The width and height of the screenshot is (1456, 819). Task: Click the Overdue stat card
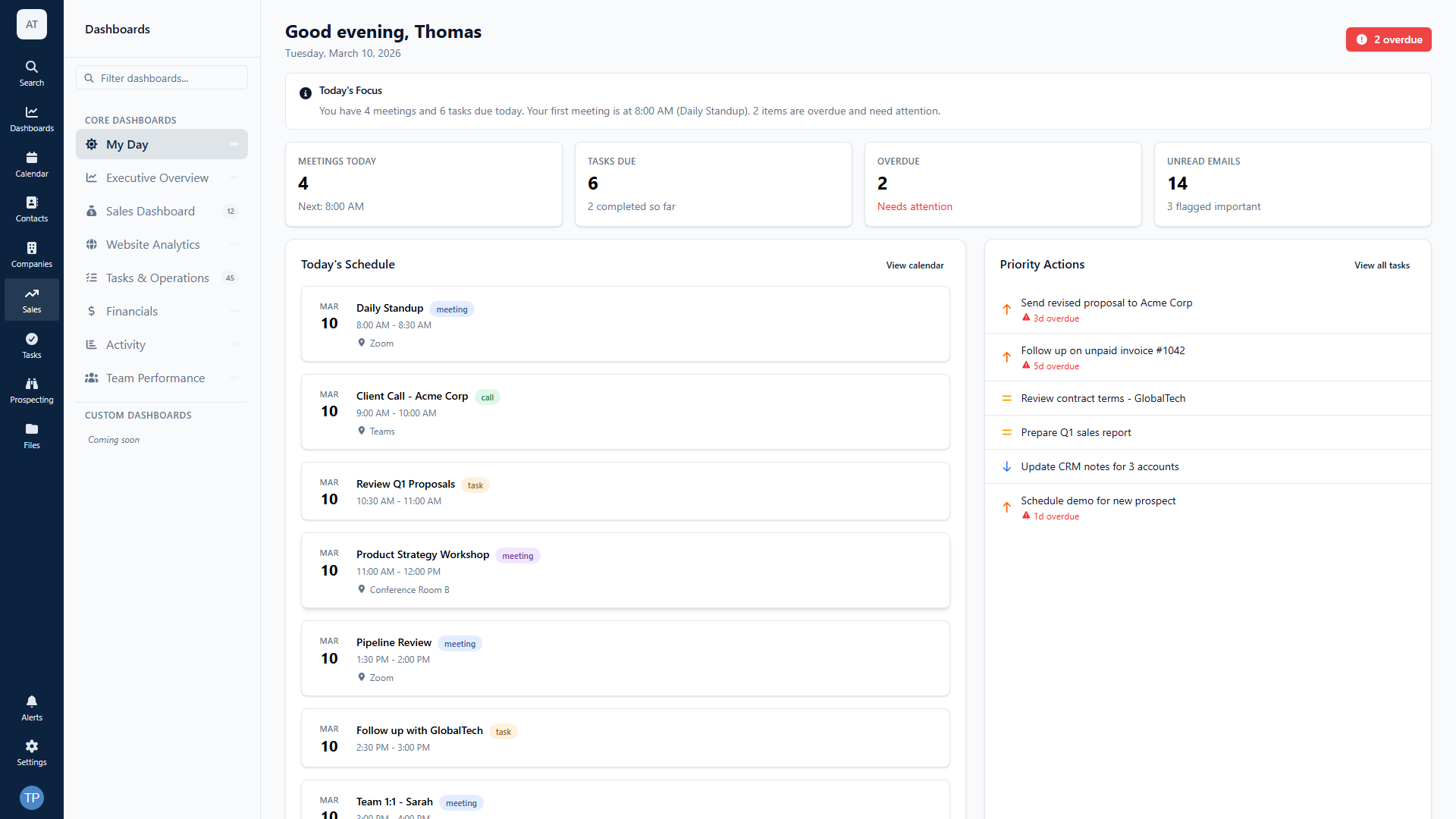coord(1003,184)
